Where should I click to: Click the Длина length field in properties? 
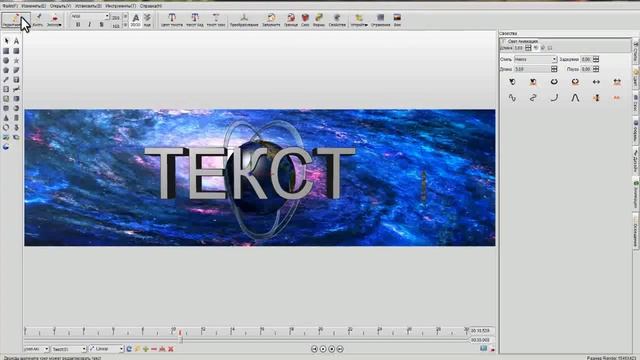click(x=532, y=69)
